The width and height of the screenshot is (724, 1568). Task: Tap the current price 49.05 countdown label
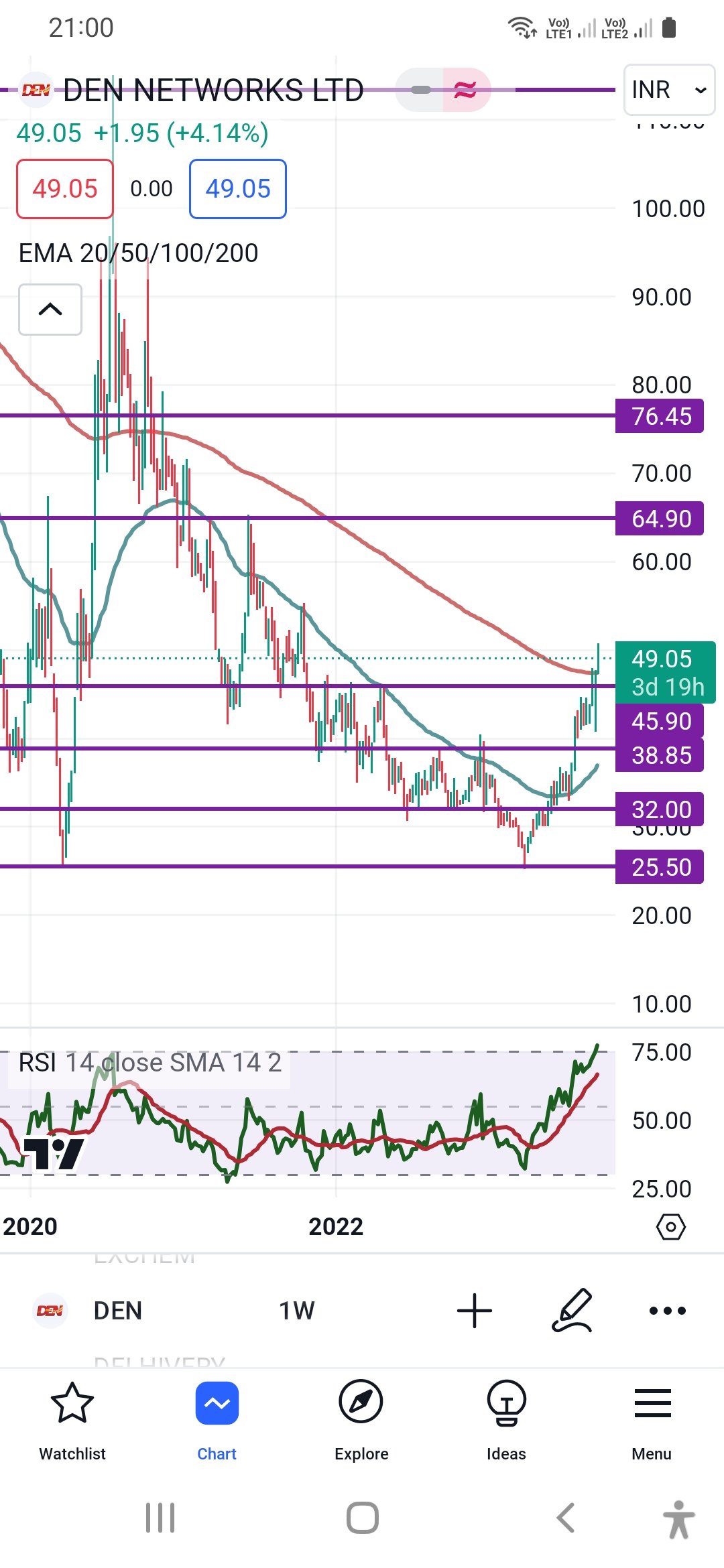click(666, 673)
